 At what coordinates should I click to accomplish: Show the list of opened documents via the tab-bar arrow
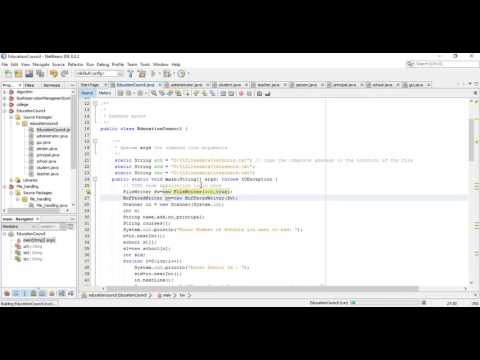pos(470,84)
